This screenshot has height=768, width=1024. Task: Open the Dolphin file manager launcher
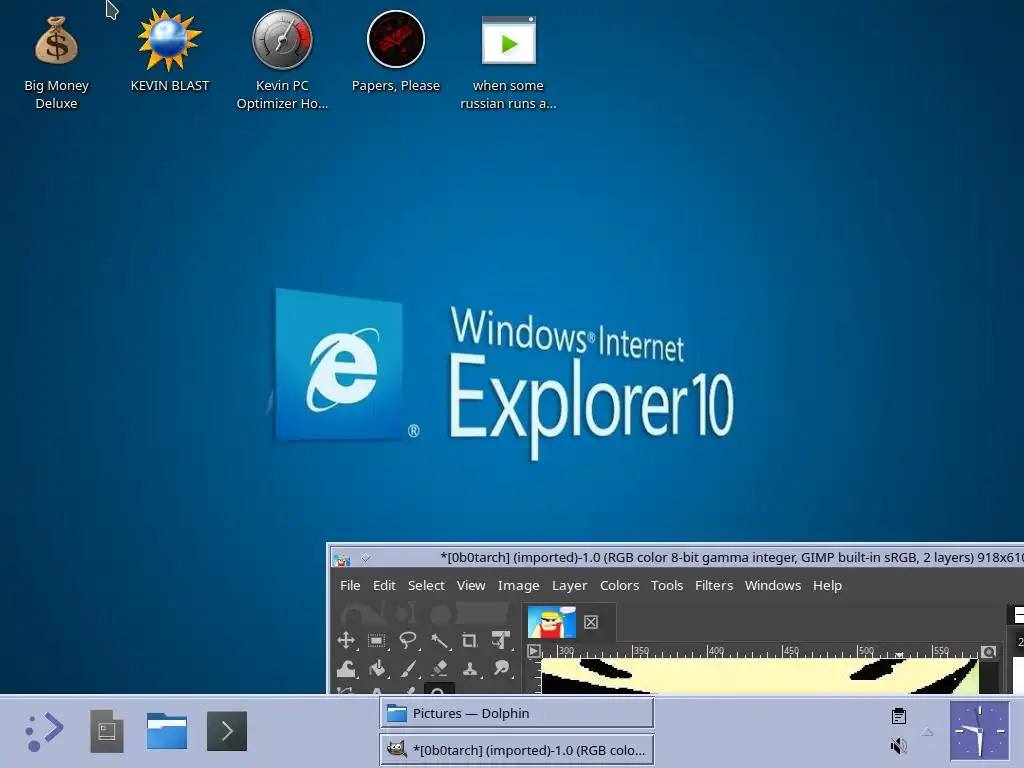coord(167,731)
